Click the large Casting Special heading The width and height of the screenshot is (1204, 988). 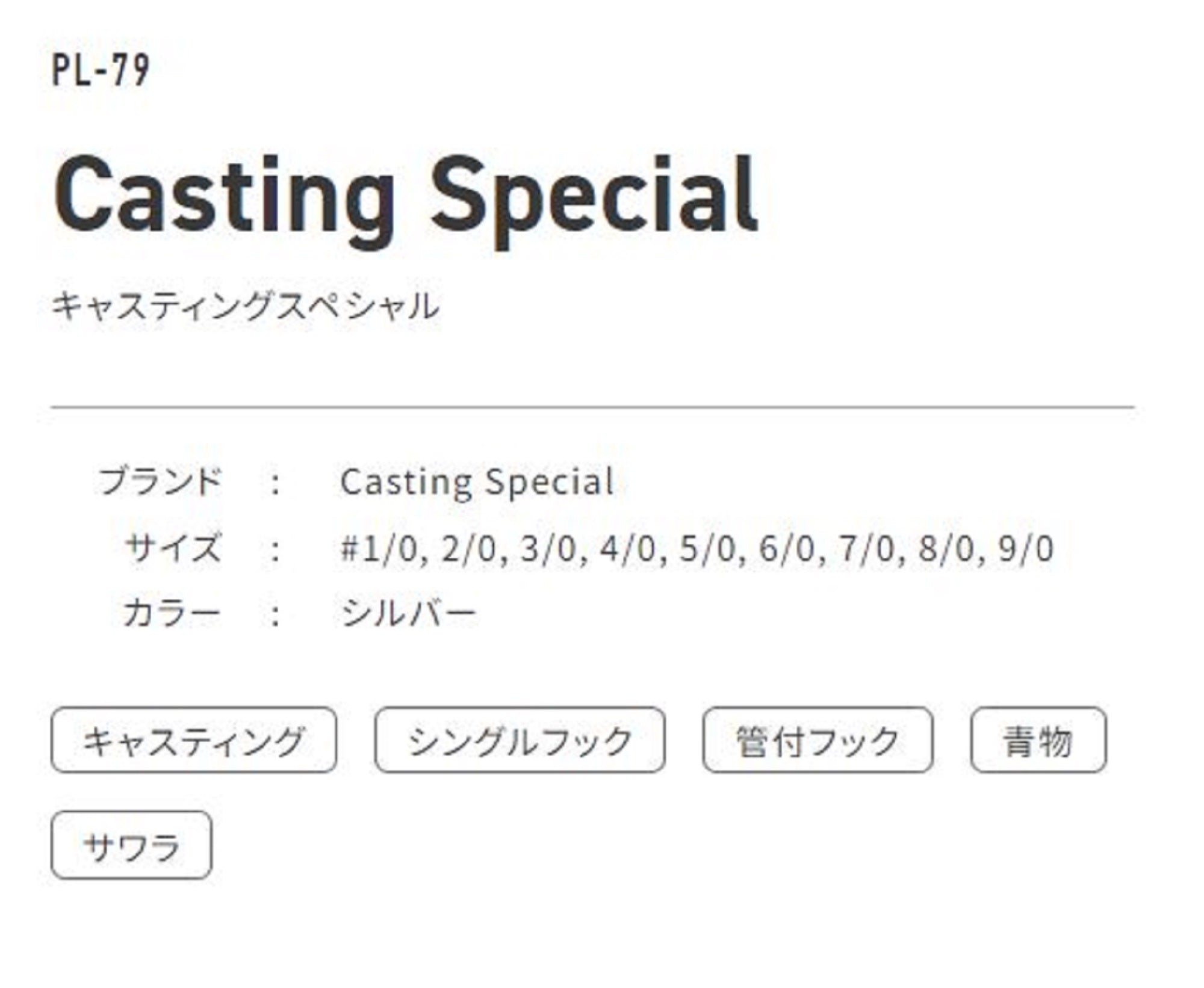click(x=405, y=196)
